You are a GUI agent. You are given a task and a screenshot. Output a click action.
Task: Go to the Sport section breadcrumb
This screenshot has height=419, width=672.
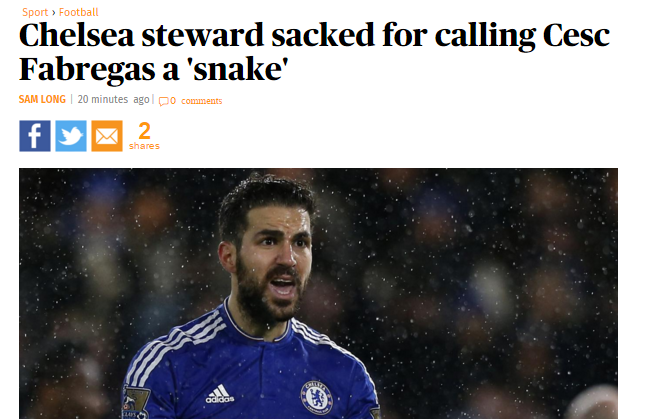[x=35, y=12]
